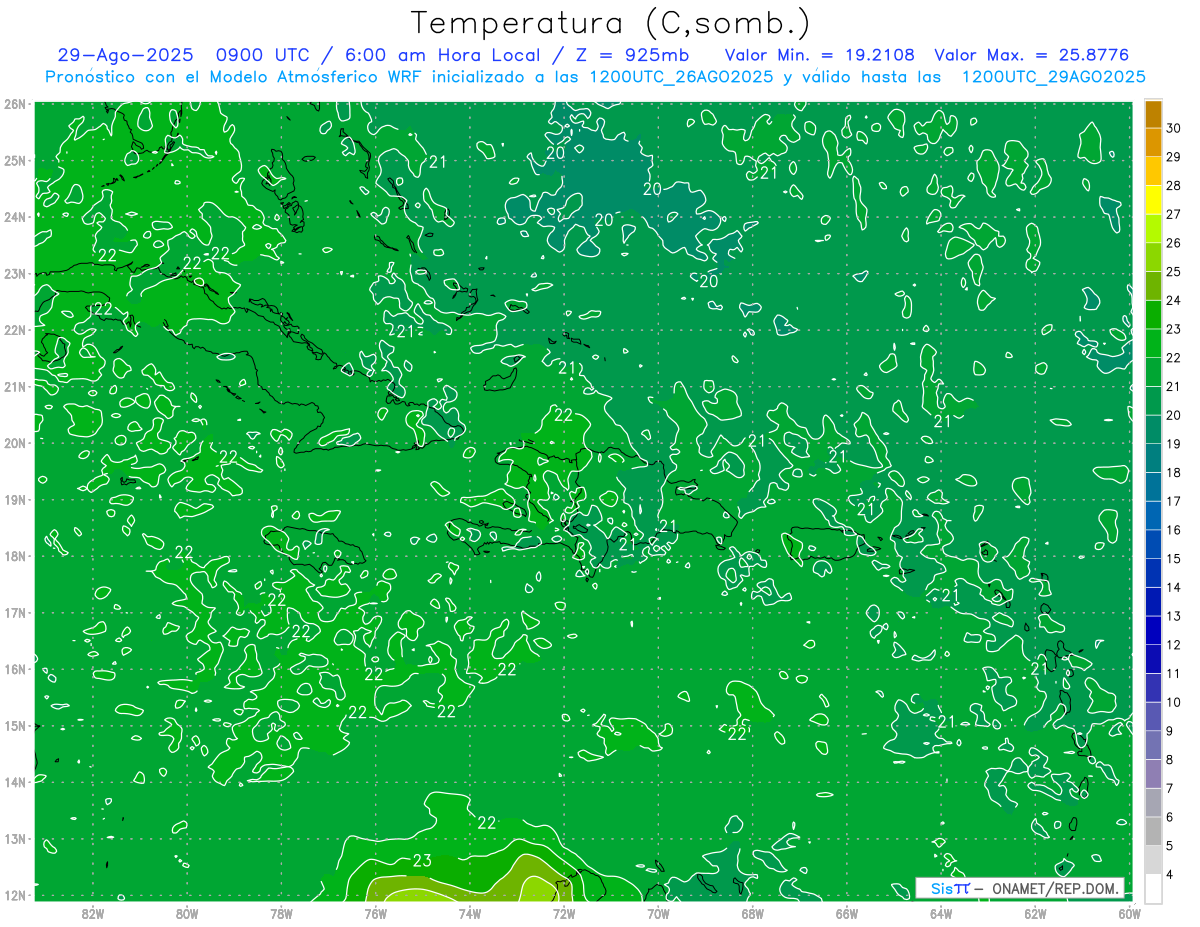Click the "80W" longitude label
Screen dimensions: 1200x927
187,913
